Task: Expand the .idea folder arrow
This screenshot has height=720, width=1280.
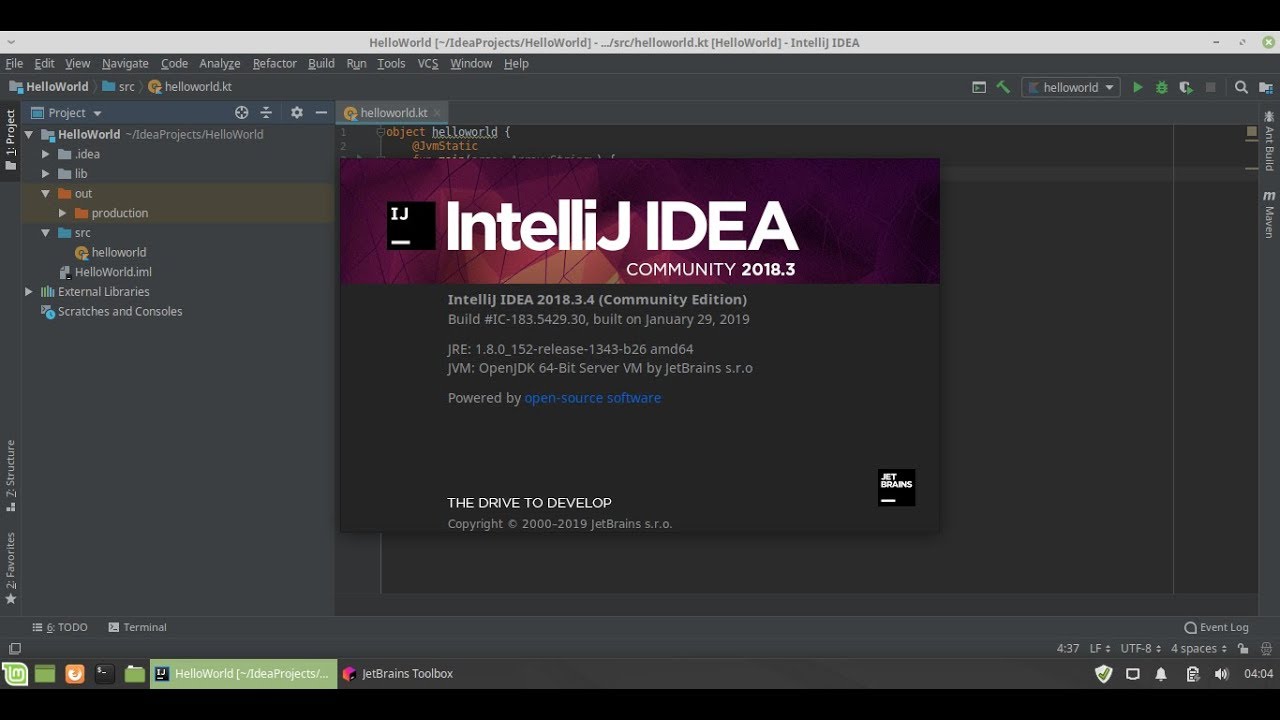Action: pos(45,154)
